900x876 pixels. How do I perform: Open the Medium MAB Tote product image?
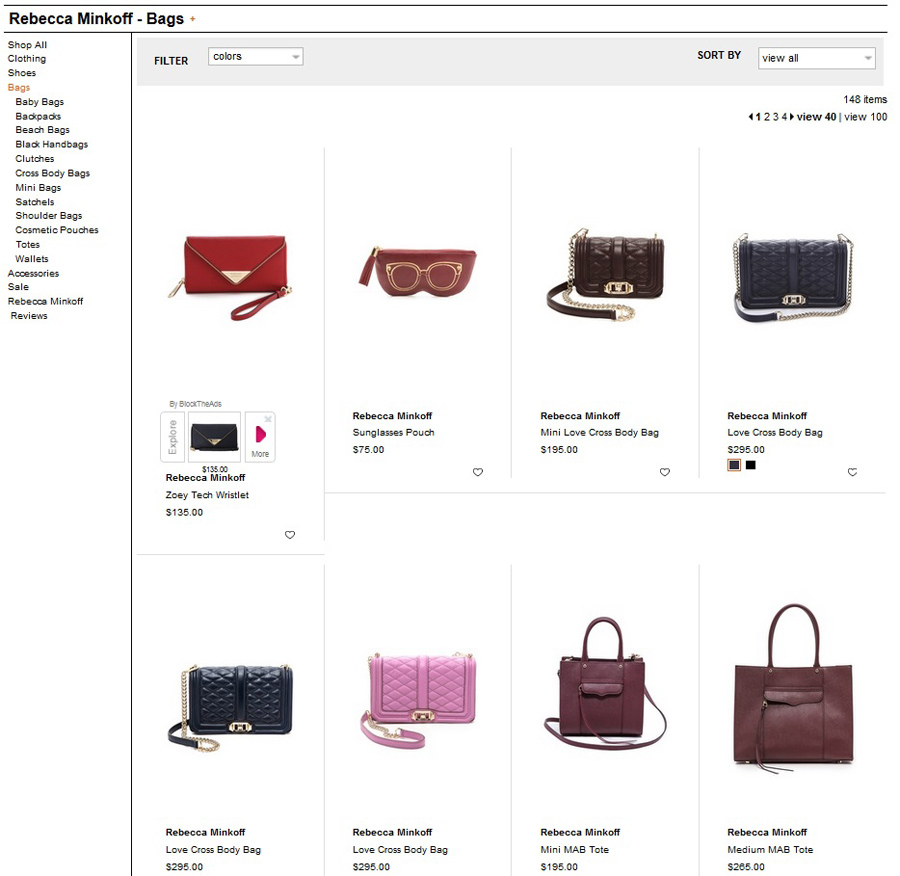pos(793,687)
